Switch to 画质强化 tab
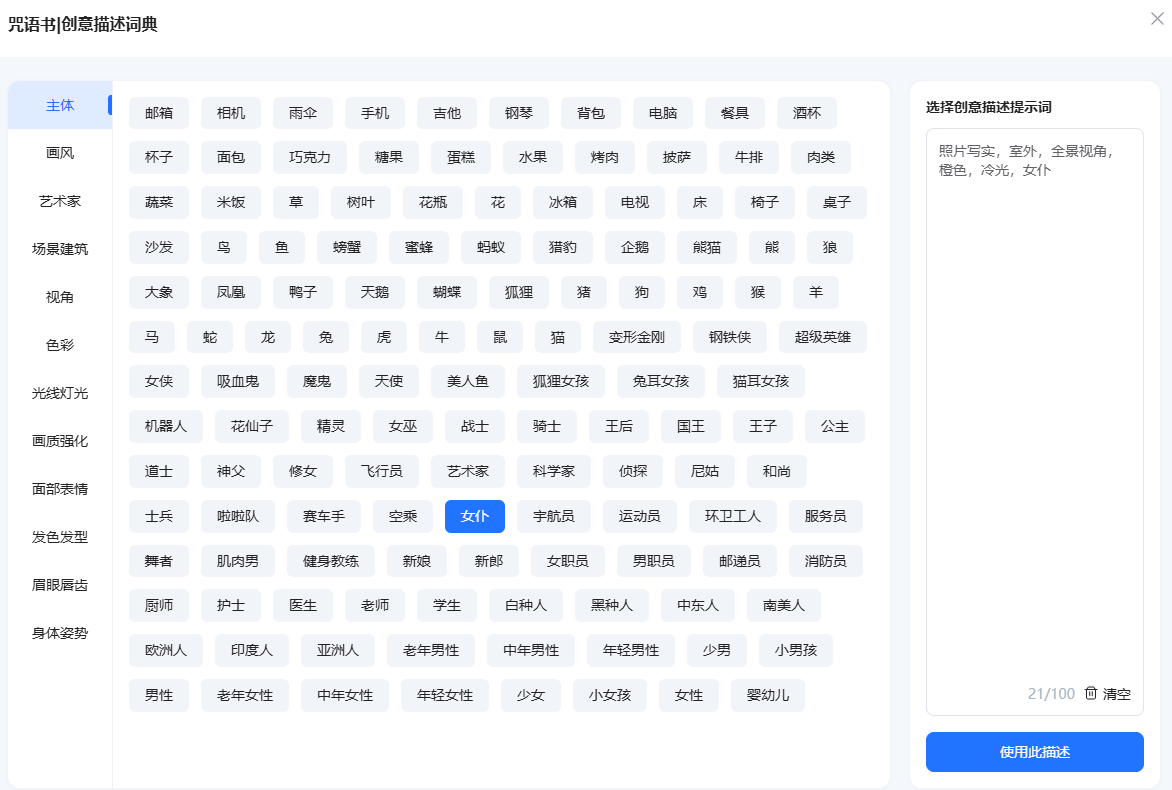The height and width of the screenshot is (790, 1172). [60, 441]
